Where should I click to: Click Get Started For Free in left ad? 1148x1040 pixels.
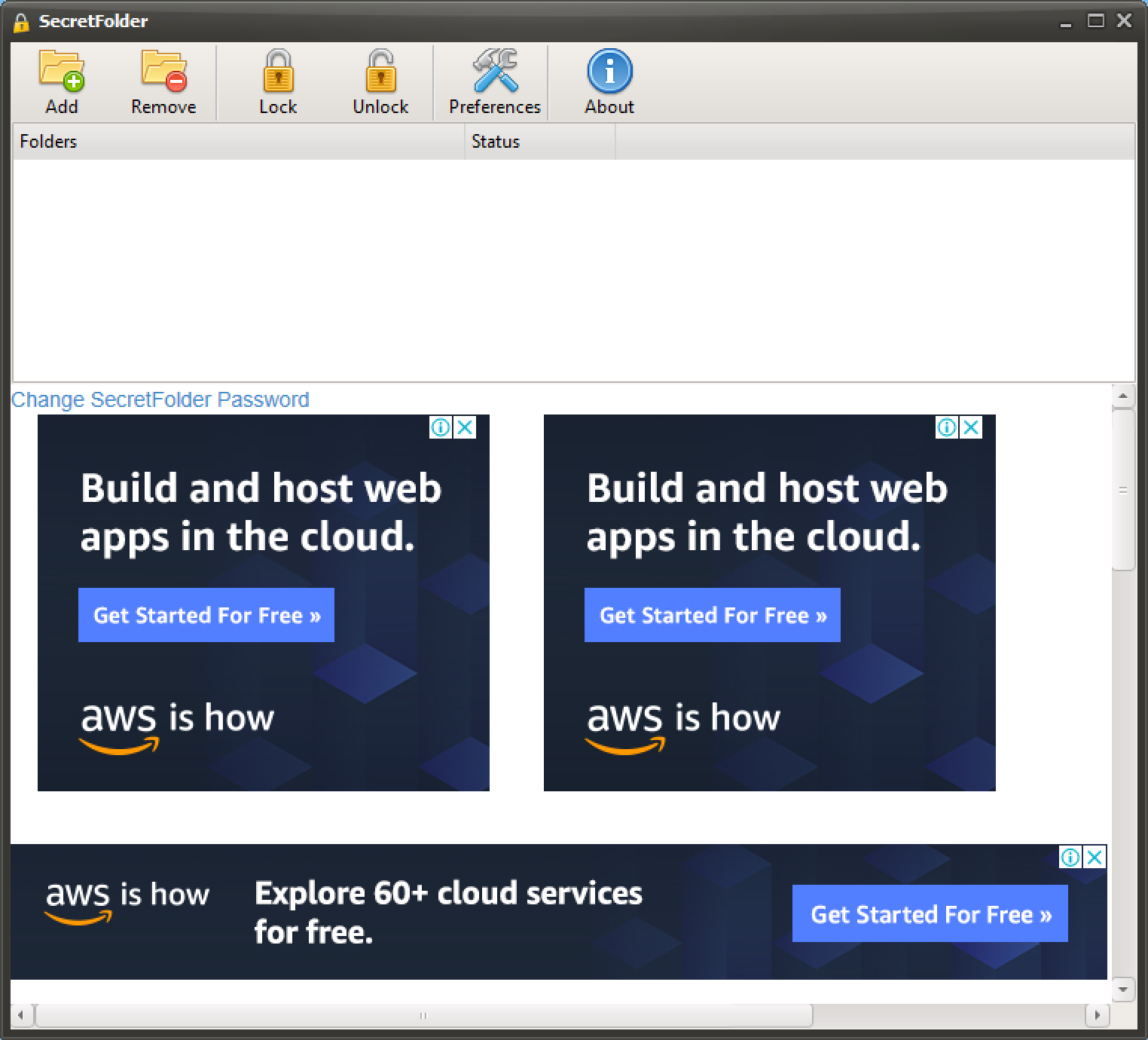[x=206, y=615]
